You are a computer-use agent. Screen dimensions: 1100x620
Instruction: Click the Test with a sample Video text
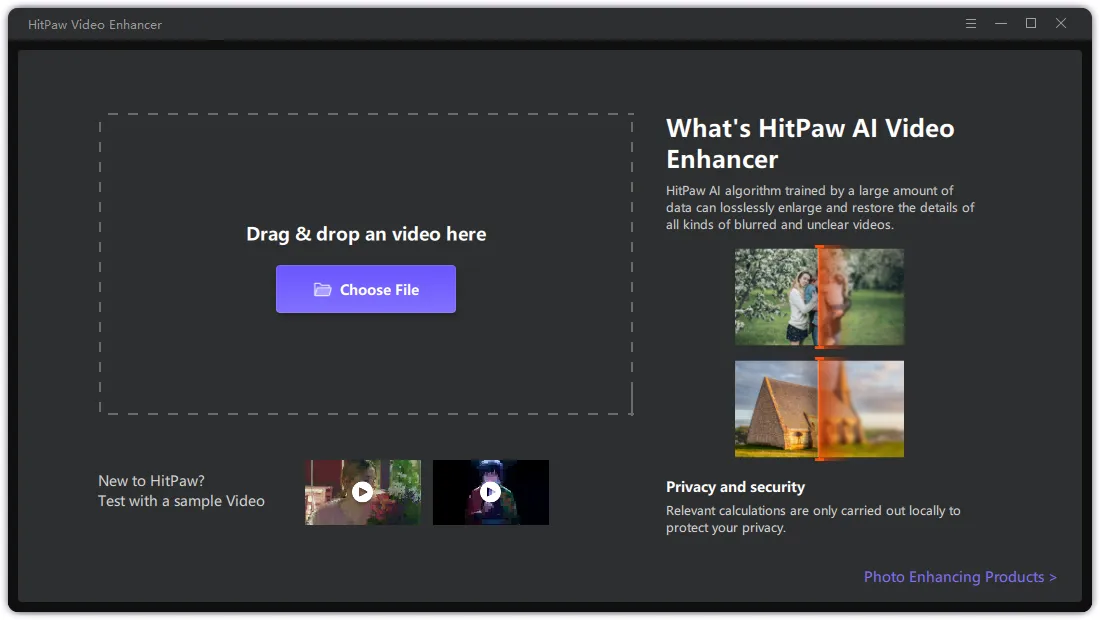pos(181,501)
